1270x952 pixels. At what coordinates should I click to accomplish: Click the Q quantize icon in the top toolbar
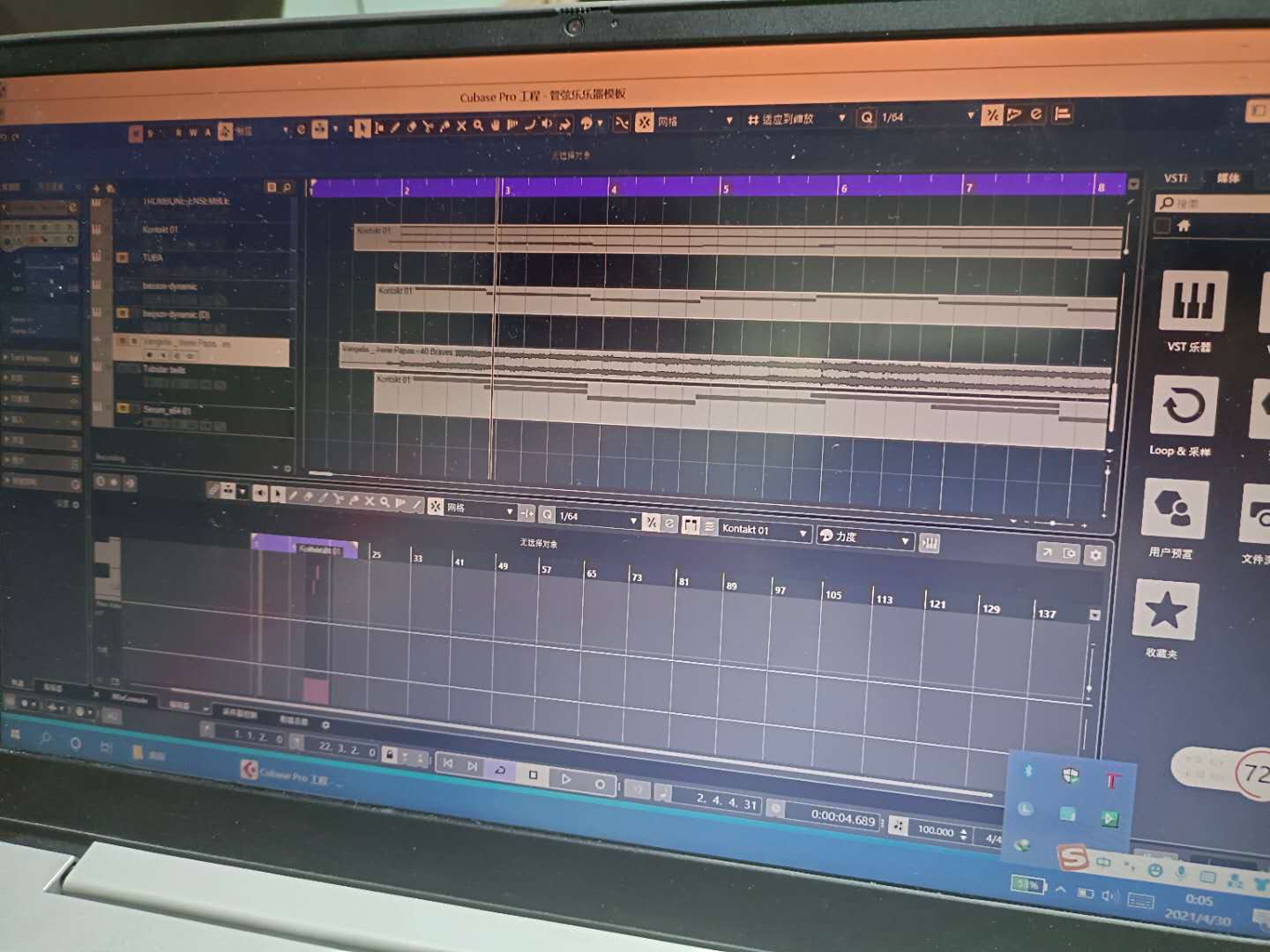867,117
